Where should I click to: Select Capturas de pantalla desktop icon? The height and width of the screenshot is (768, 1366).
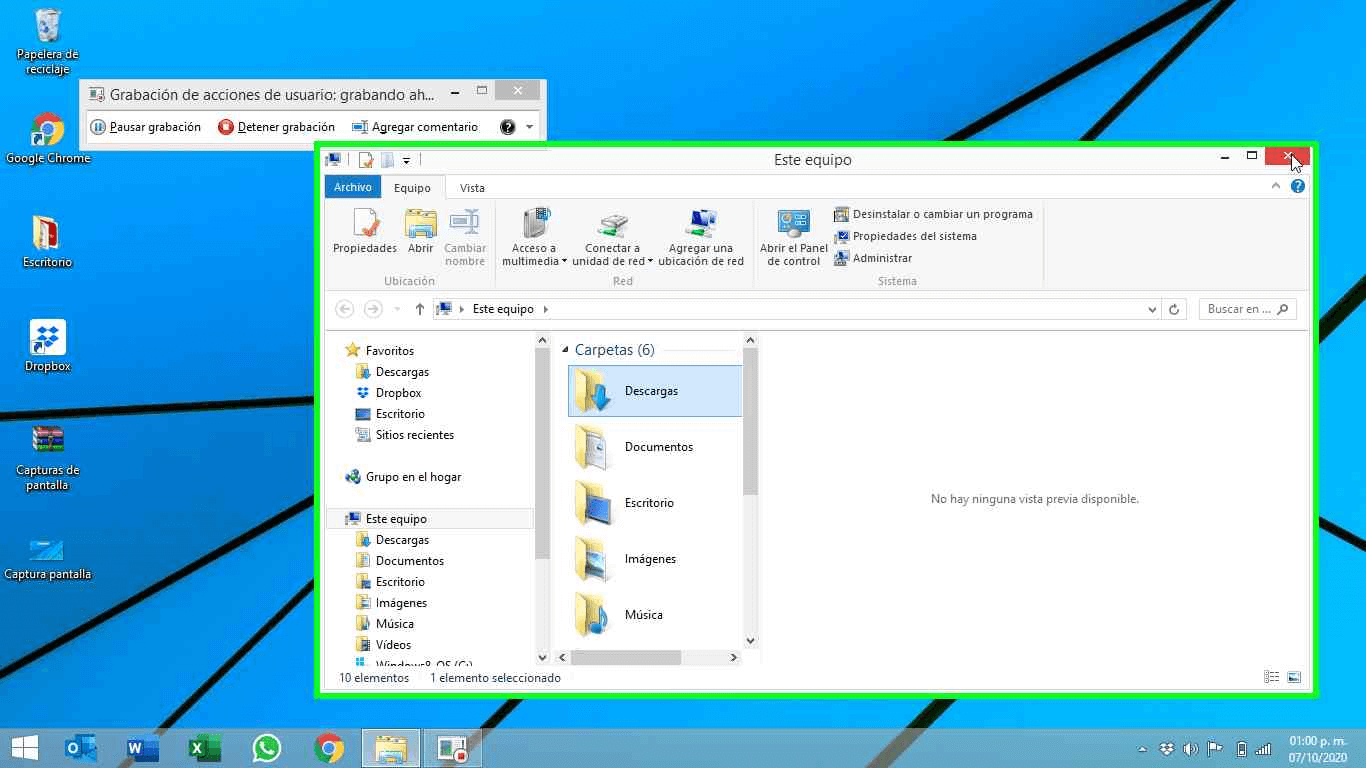pyautogui.click(x=48, y=457)
